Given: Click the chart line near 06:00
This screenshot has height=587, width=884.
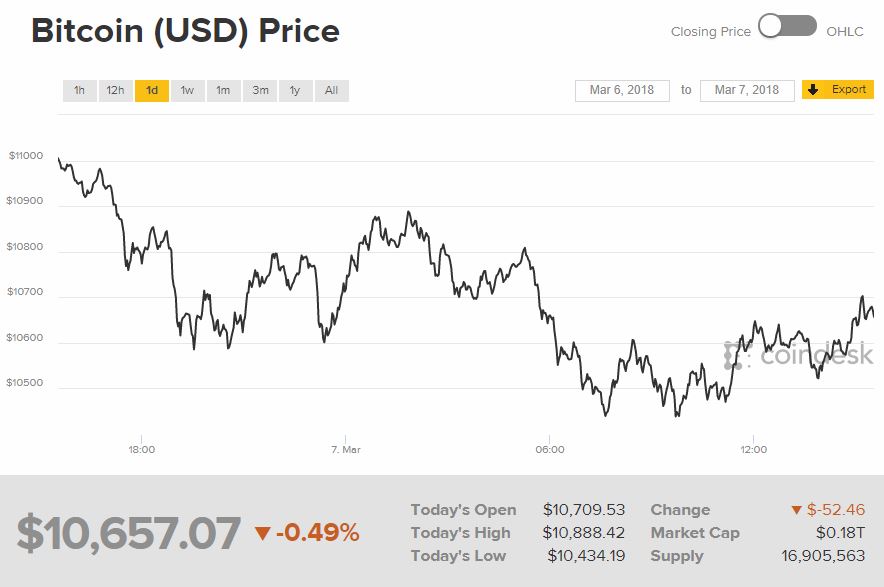Looking at the screenshot, I should click(x=551, y=318).
